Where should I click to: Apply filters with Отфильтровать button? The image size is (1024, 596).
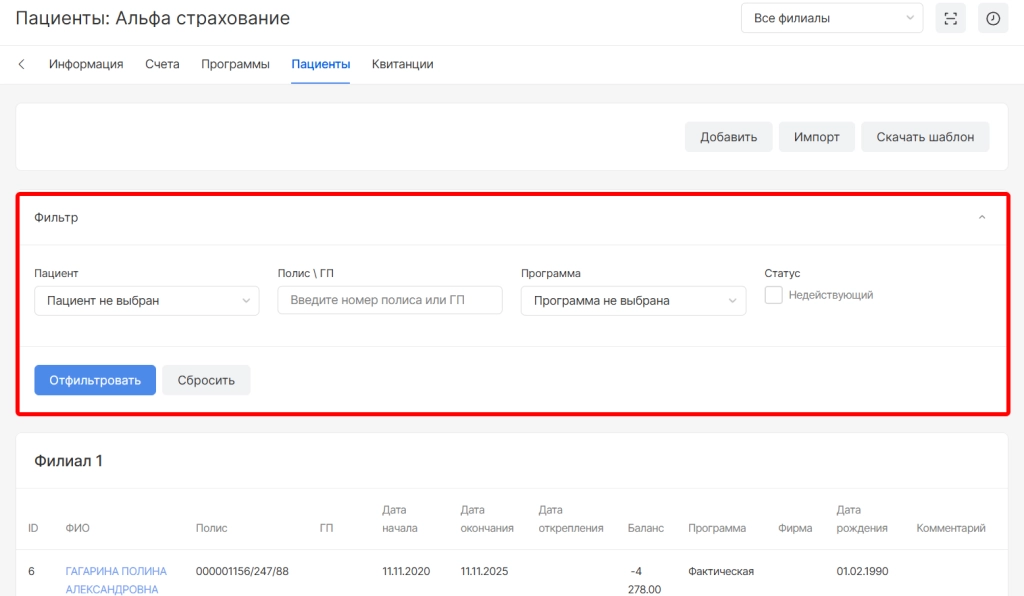pyautogui.click(x=95, y=380)
